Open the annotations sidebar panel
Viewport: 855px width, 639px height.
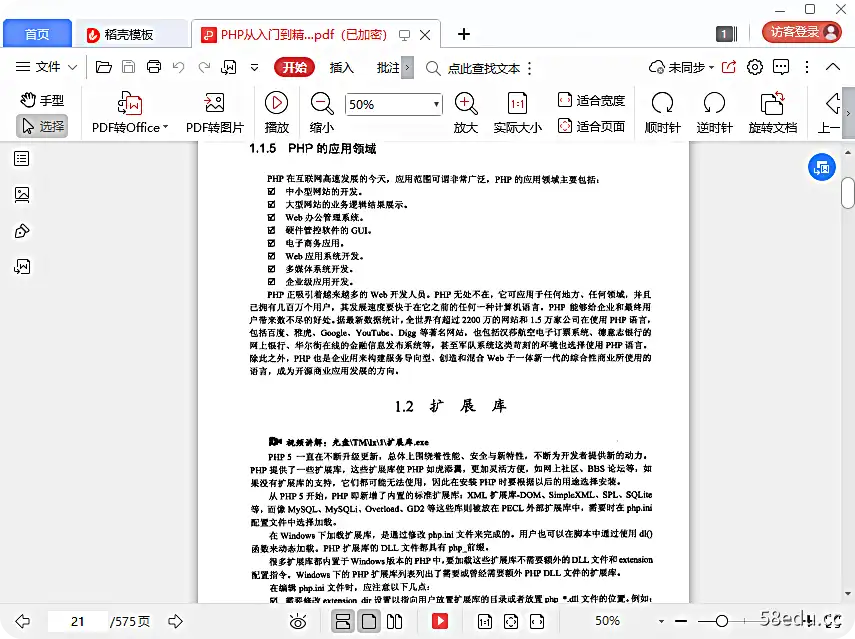pos(22,231)
